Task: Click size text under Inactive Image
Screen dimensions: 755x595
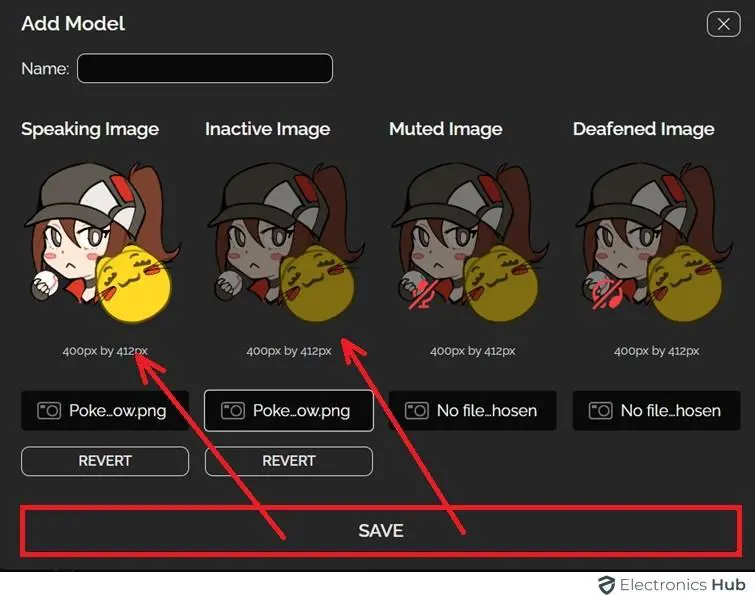Action: pyautogui.click(x=289, y=351)
